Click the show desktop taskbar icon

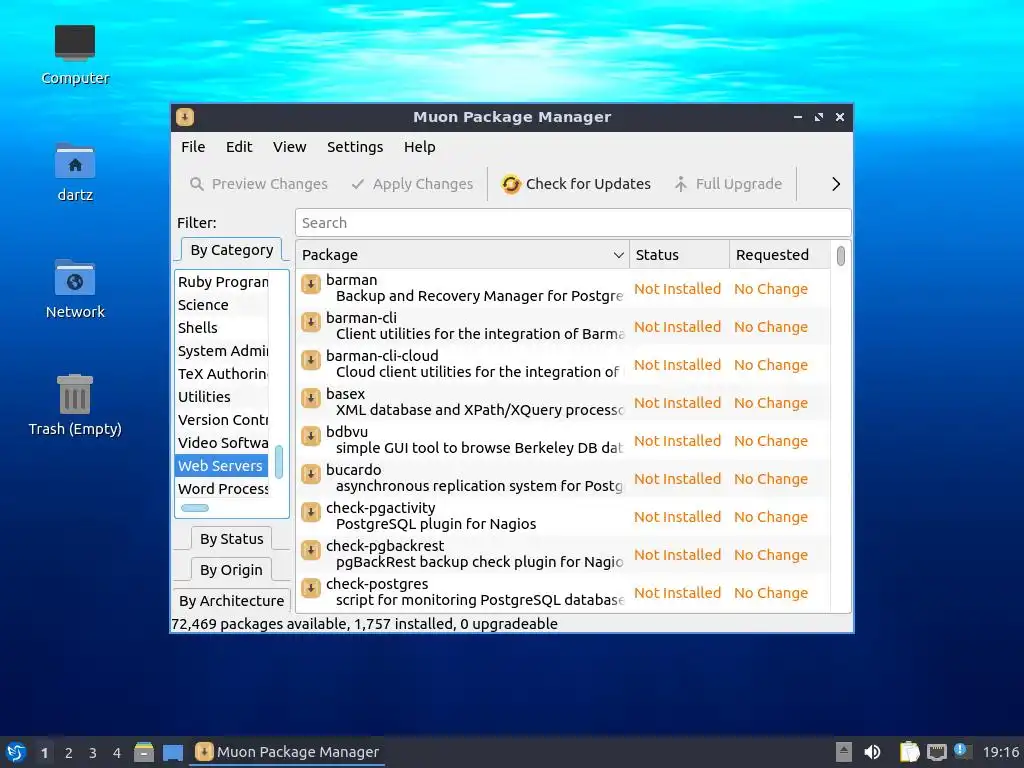click(x=172, y=752)
